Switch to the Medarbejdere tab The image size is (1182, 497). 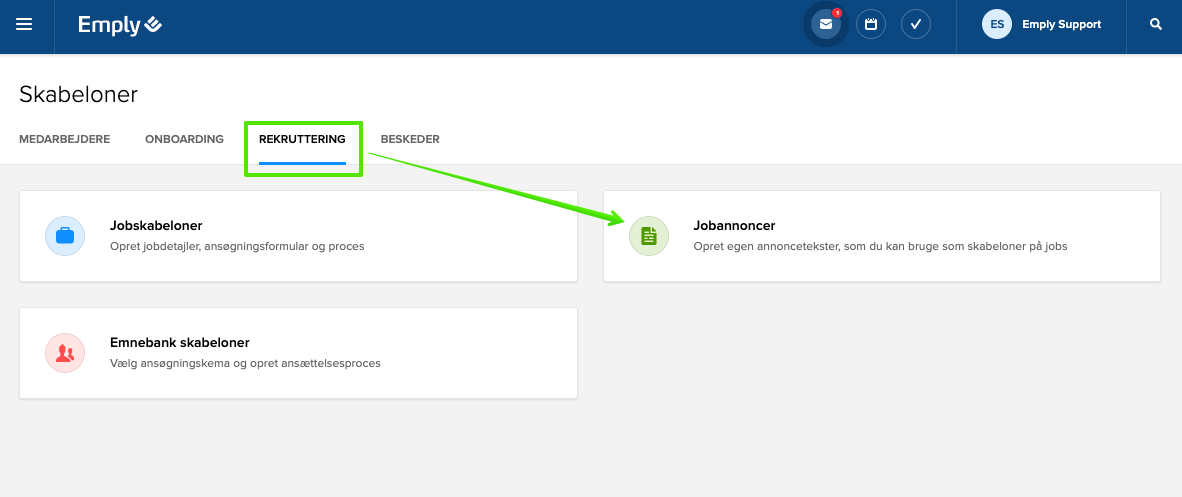tap(64, 139)
